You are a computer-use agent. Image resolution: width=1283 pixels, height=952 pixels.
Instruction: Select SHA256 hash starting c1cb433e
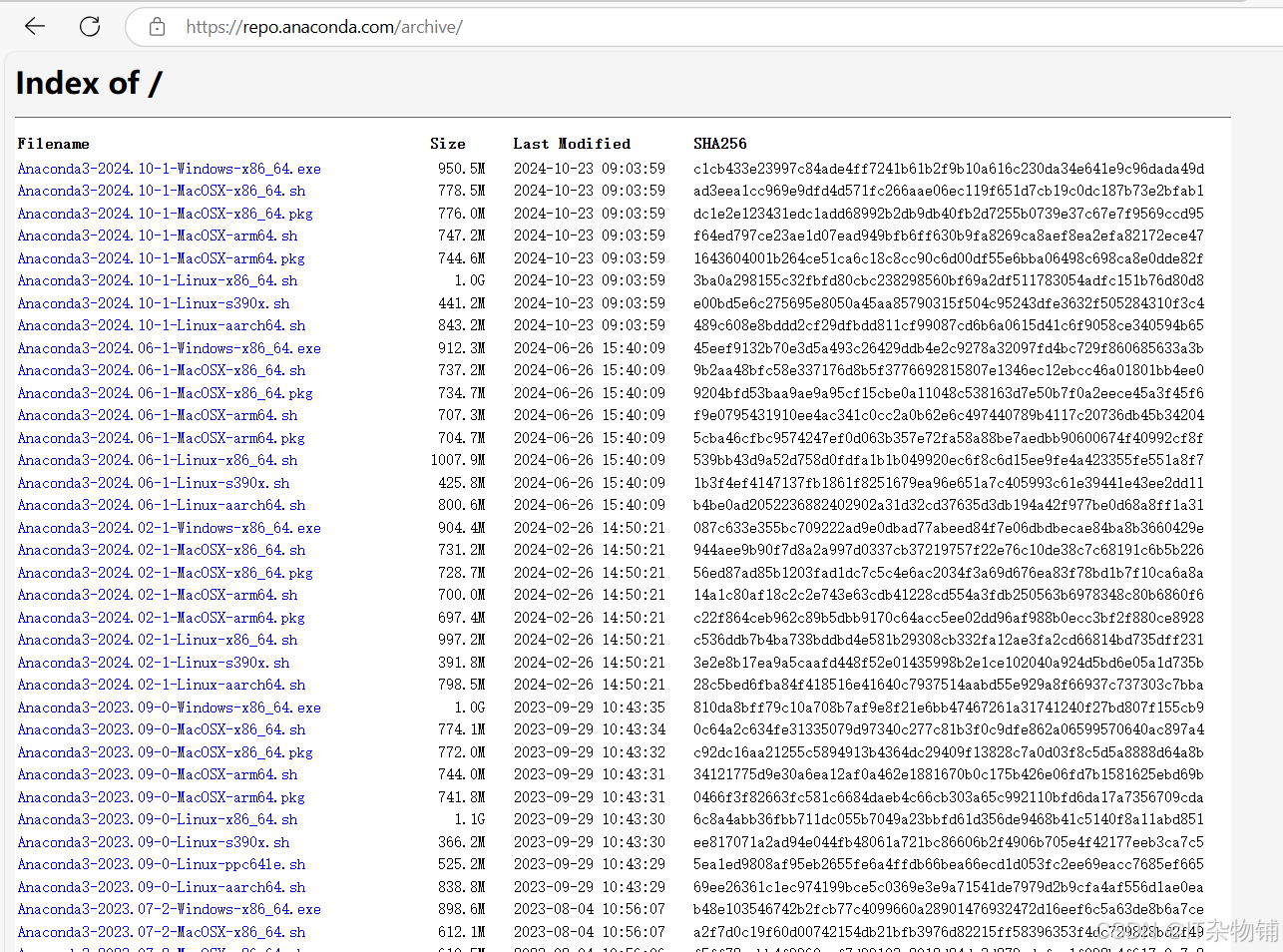[949, 169]
